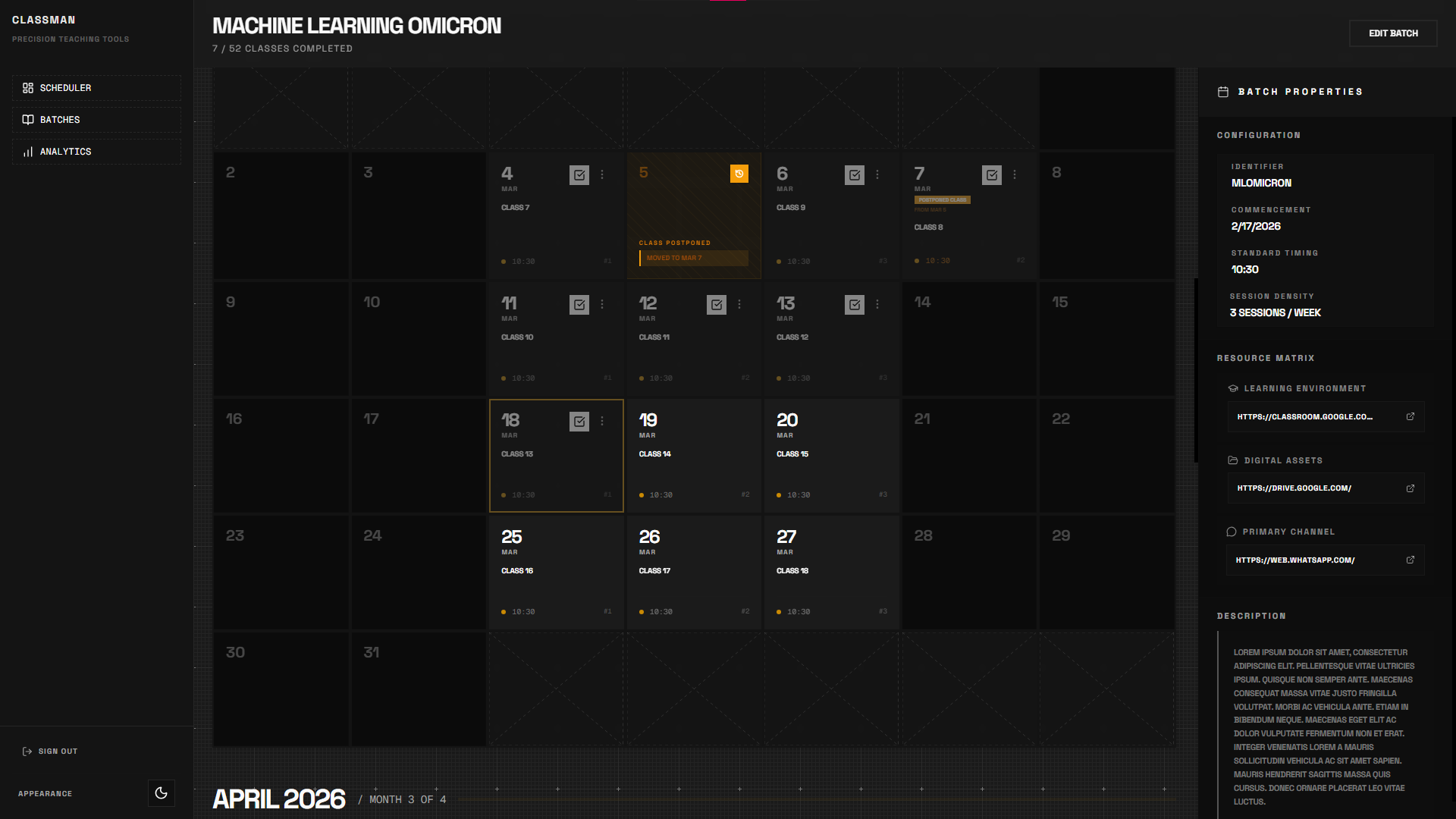Click the Sign Out arrow icon
This screenshot has height=819, width=1456.
point(27,752)
